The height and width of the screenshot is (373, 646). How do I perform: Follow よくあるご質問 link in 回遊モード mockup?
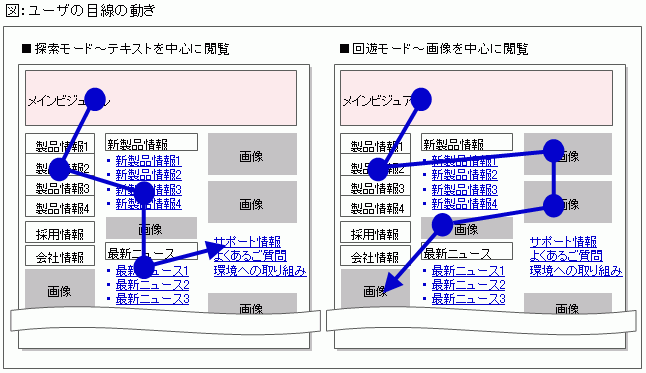566,256
